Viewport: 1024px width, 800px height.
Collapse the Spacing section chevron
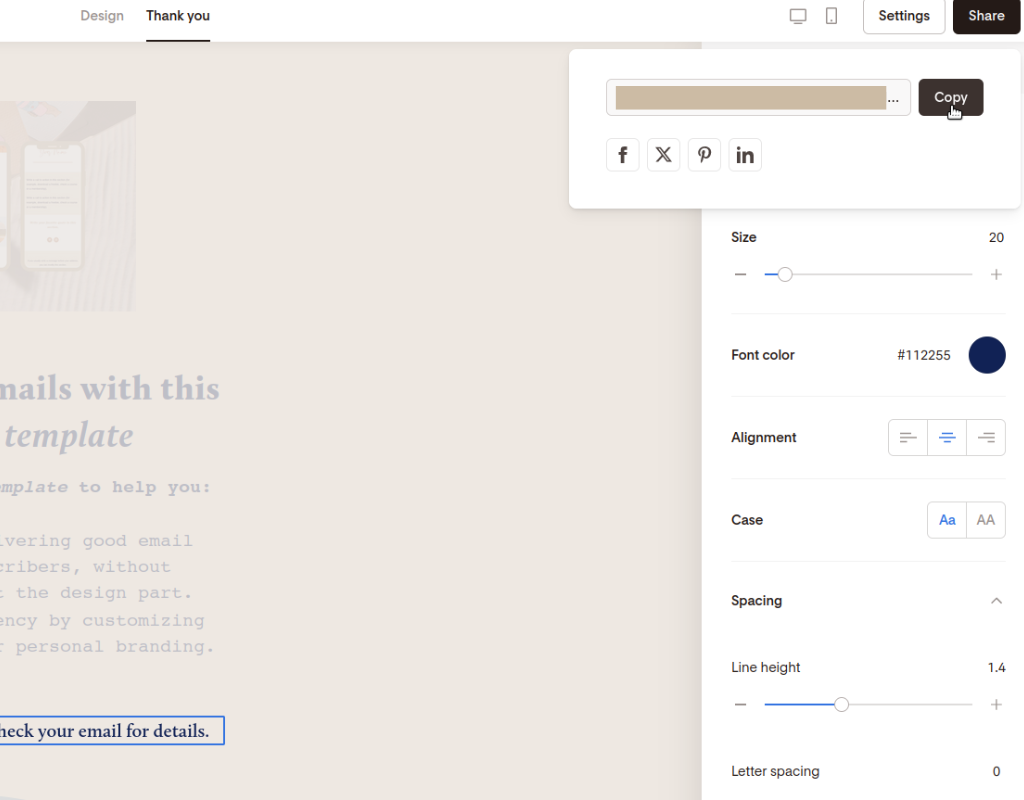click(996, 601)
